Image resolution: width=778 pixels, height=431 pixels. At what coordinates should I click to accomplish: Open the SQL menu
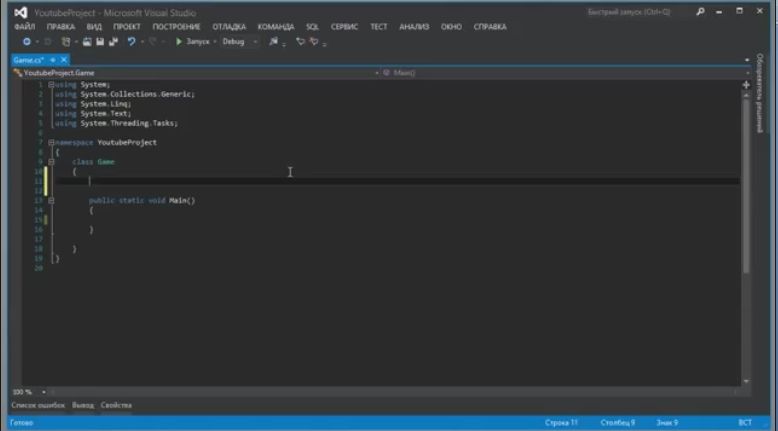312,27
